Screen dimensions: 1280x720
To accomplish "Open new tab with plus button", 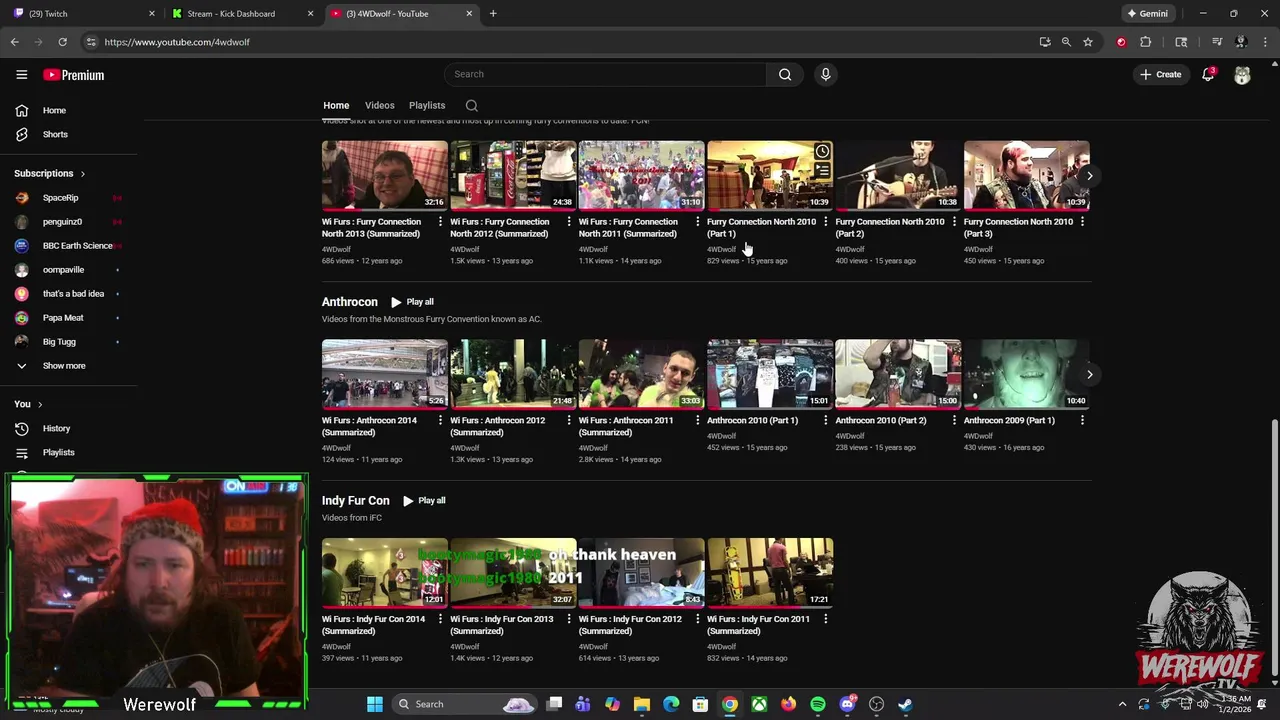I will pyautogui.click(x=493, y=14).
